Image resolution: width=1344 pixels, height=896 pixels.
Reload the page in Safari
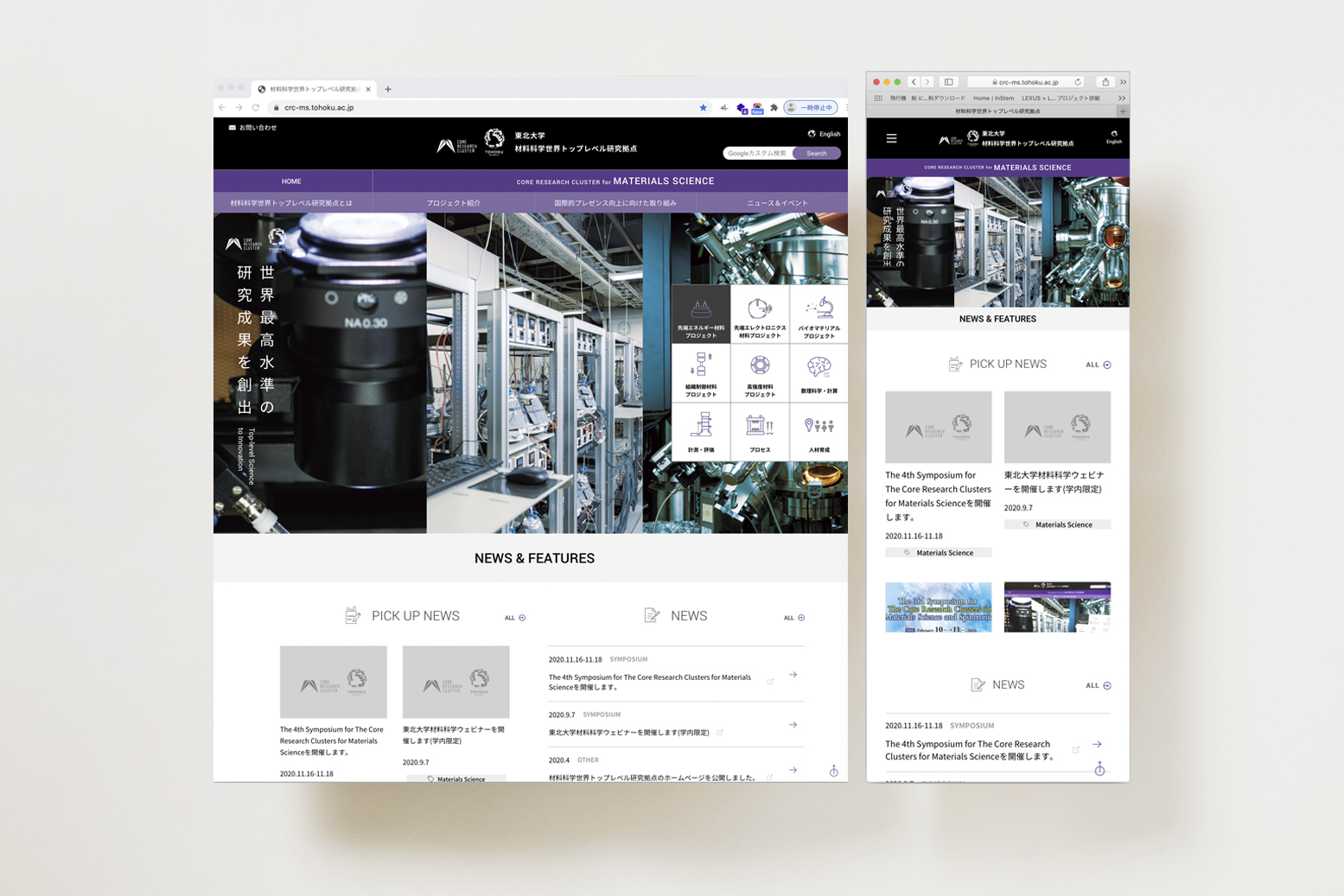pyautogui.click(x=1078, y=82)
